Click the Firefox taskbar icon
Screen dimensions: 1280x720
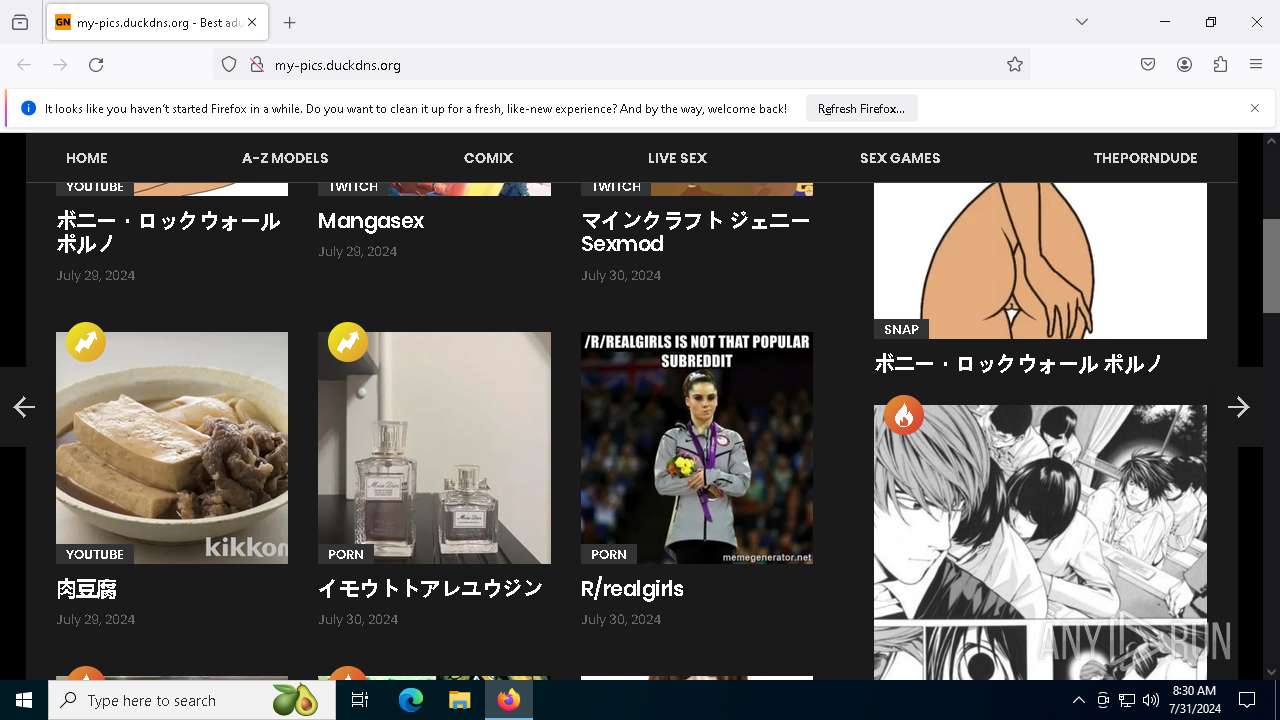[509, 700]
